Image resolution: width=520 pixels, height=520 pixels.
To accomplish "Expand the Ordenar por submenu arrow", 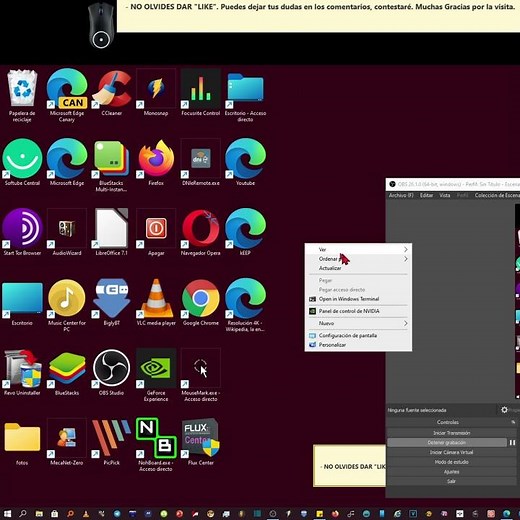I will (406, 259).
